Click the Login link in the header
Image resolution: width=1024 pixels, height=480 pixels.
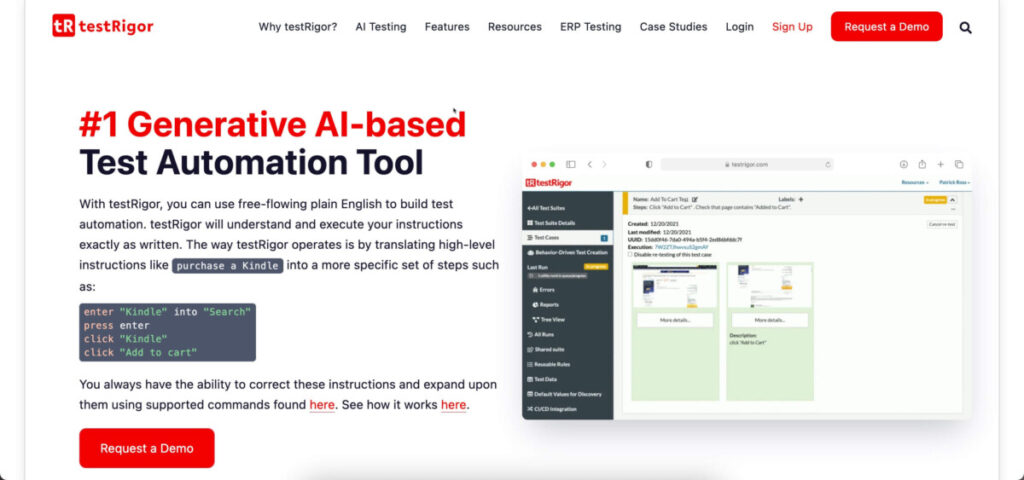click(x=739, y=27)
